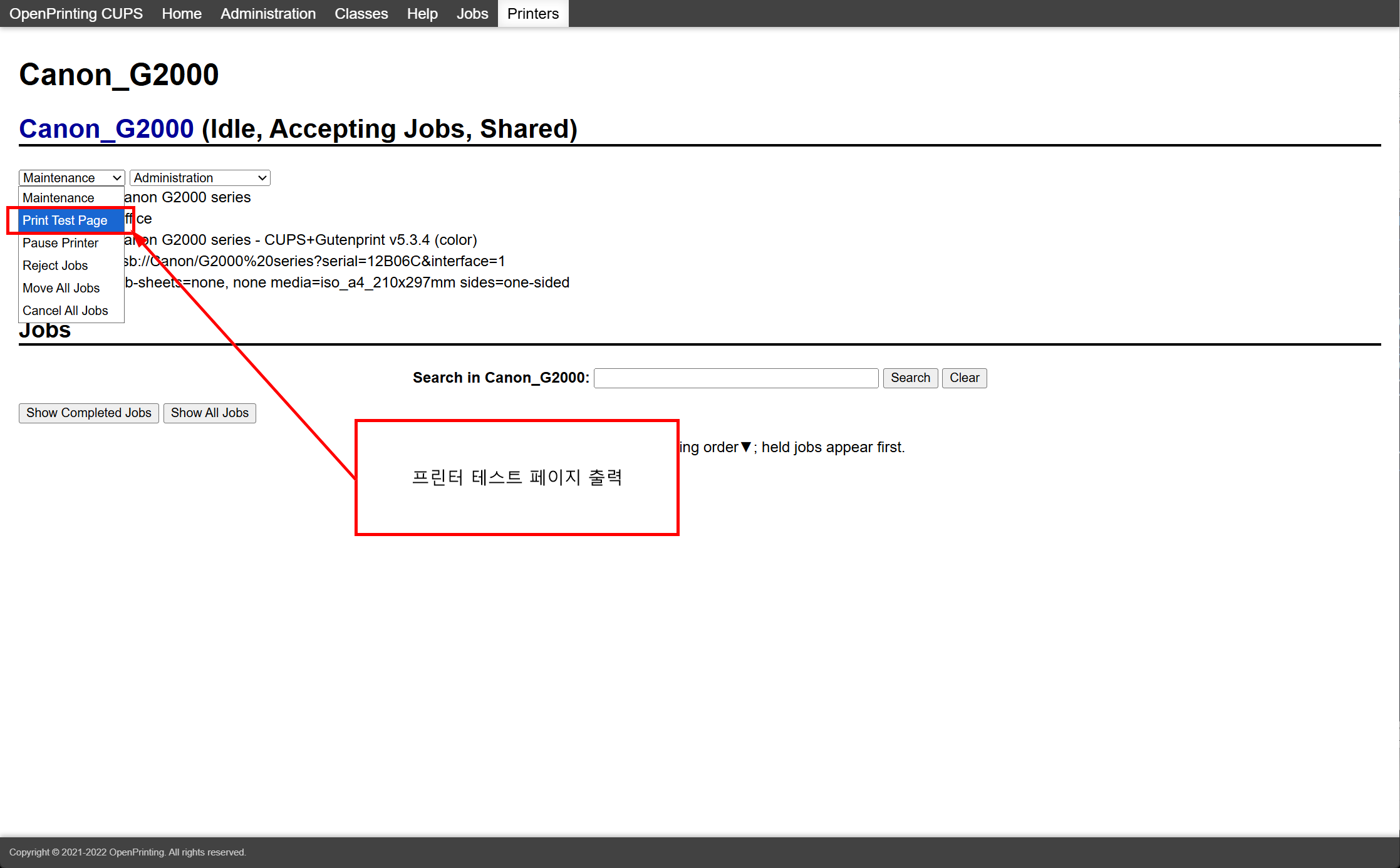
Task: Open the Classes tab
Action: 361,14
